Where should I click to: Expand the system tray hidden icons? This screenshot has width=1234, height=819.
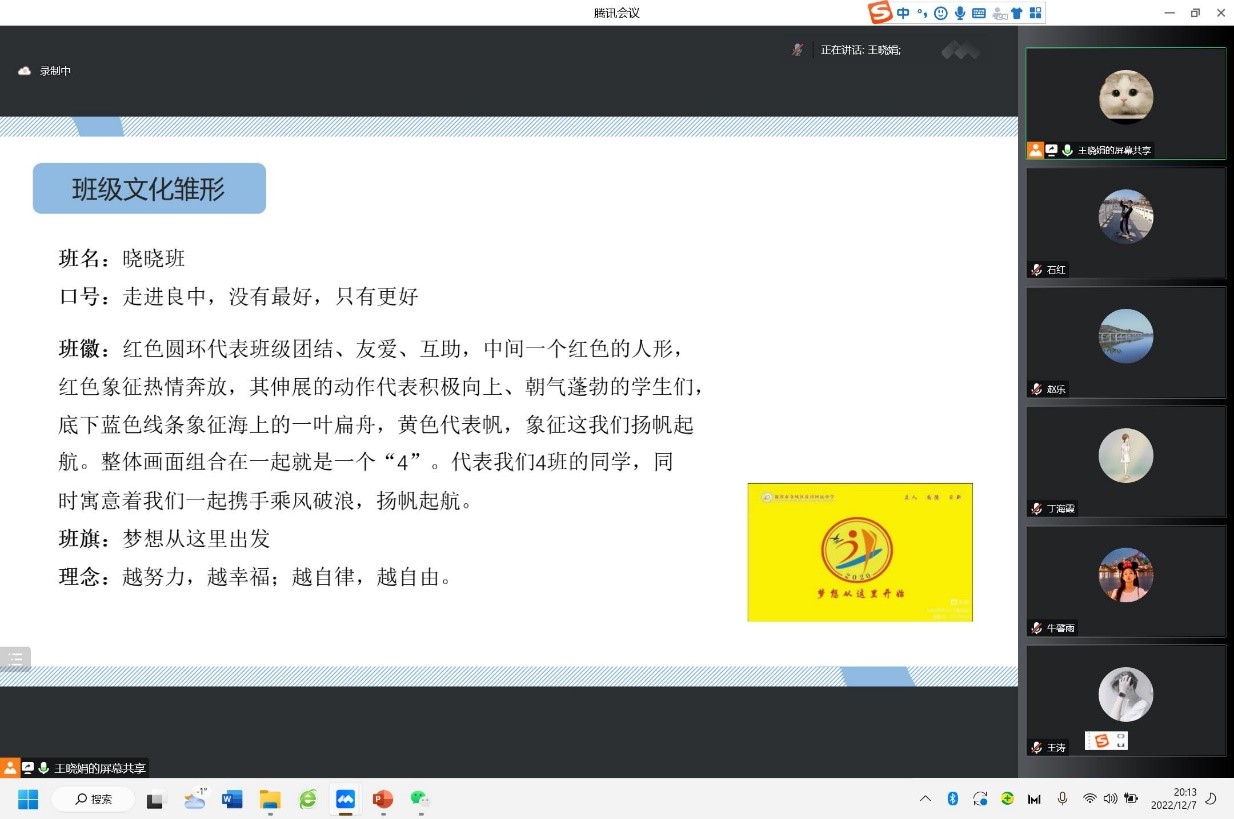tap(925, 799)
